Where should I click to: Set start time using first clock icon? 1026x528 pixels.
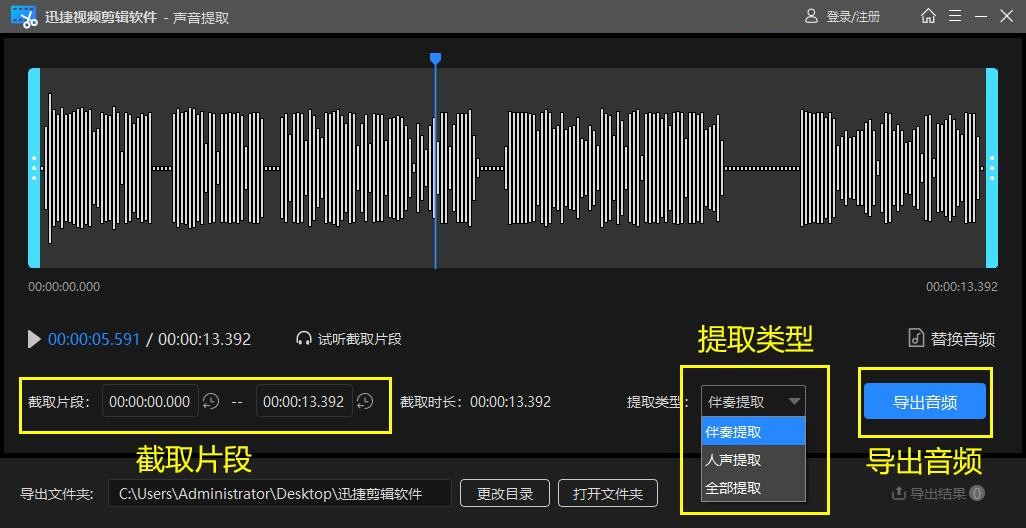(211, 401)
